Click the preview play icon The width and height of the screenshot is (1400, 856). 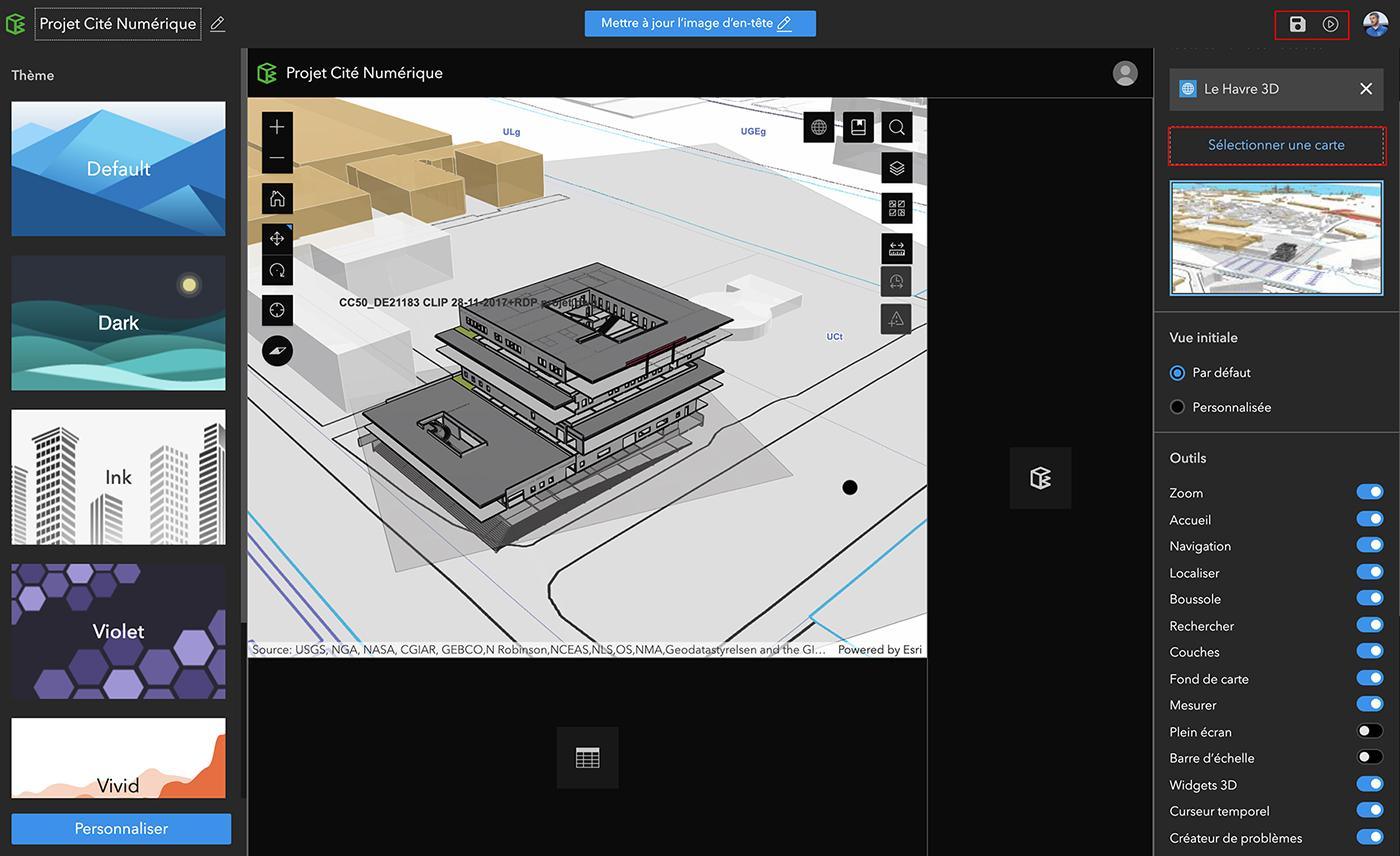(x=1330, y=24)
